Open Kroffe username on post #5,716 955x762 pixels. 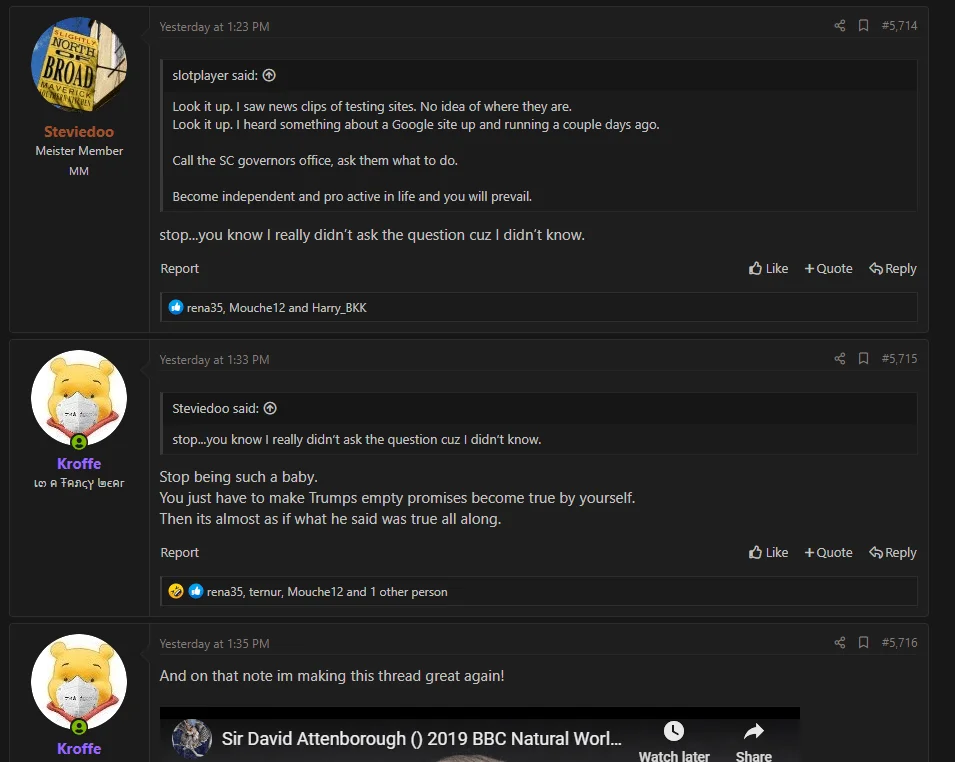click(x=79, y=749)
